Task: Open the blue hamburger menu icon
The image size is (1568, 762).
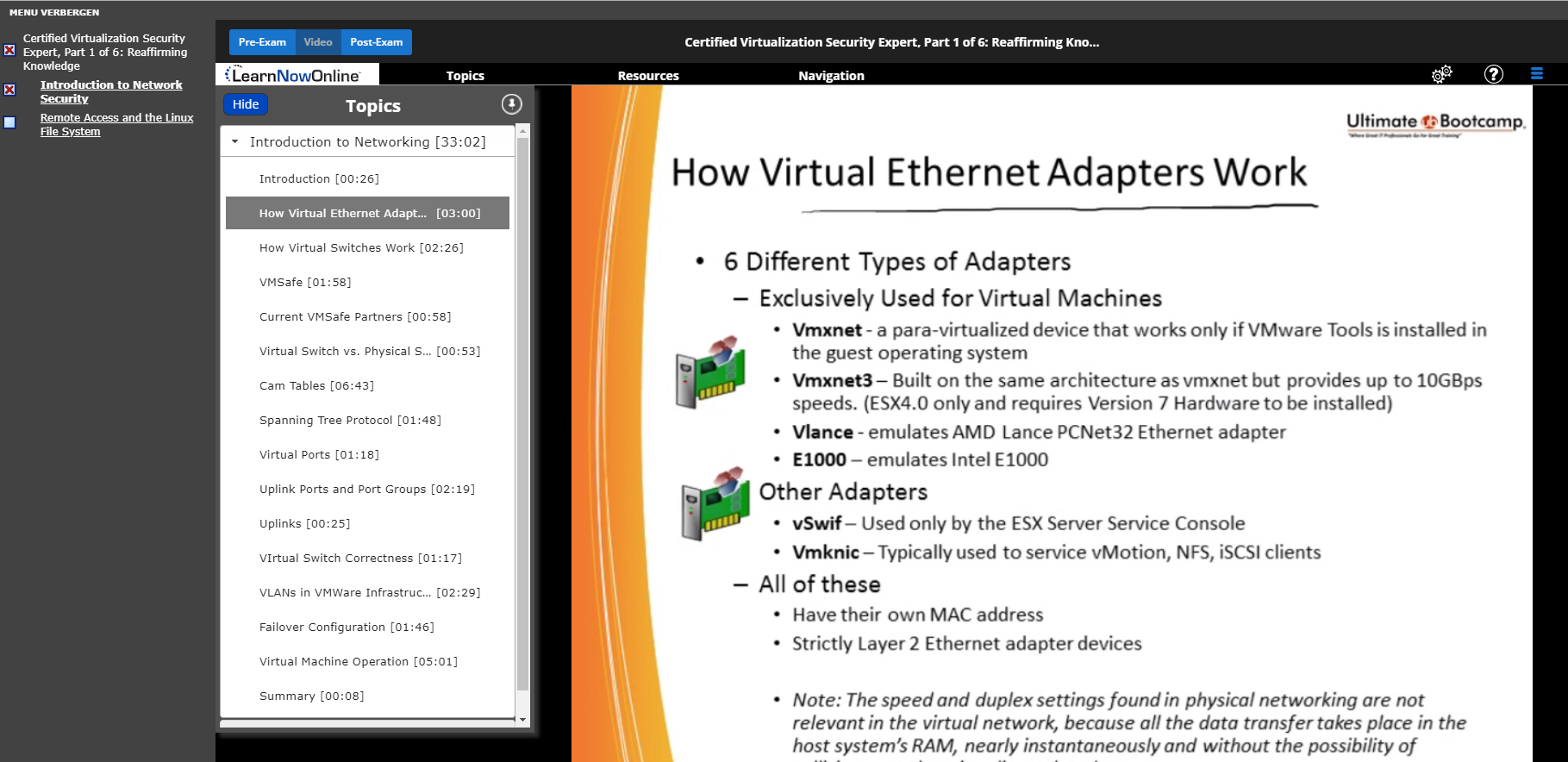Action: click(1536, 74)
